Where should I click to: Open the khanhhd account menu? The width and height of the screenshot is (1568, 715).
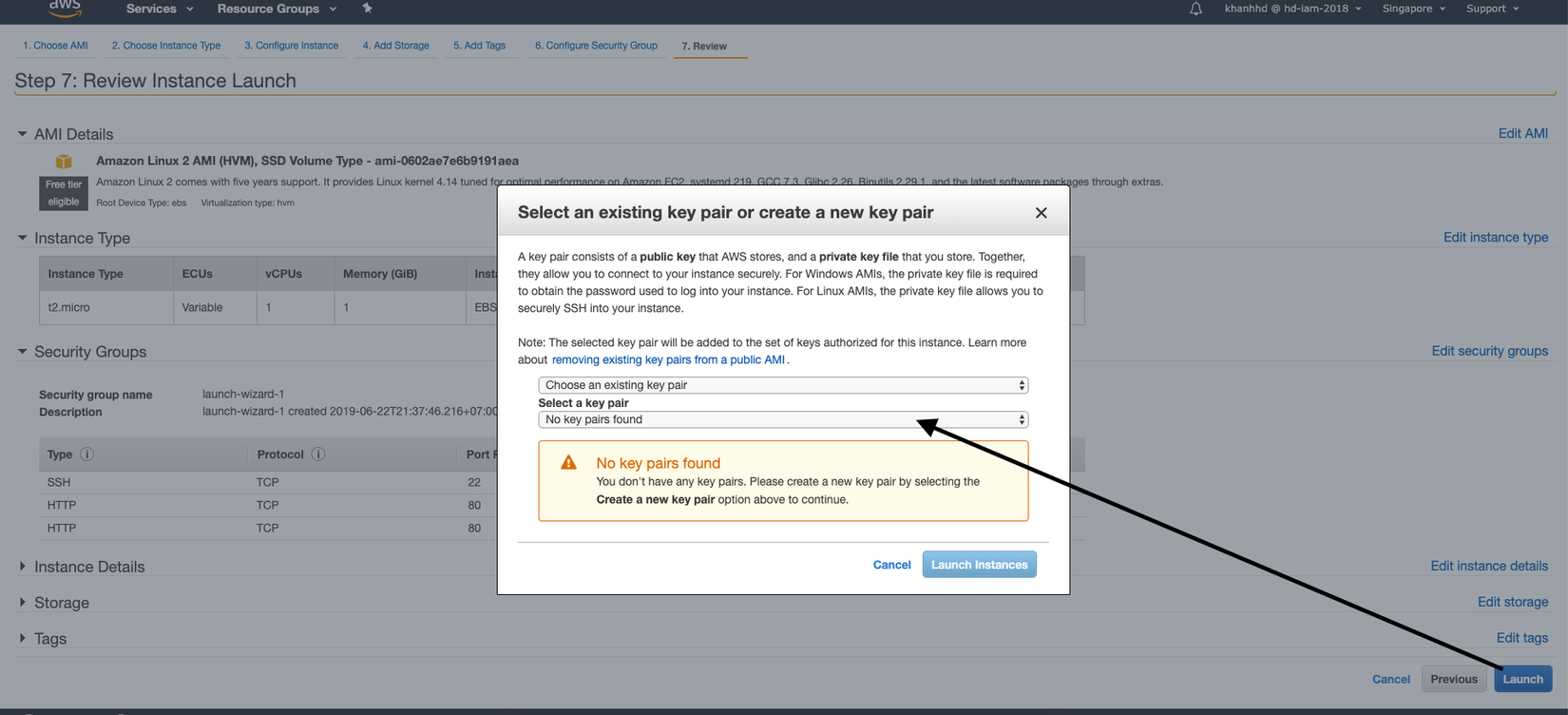pyautogui.click(x=1292, y=9)
